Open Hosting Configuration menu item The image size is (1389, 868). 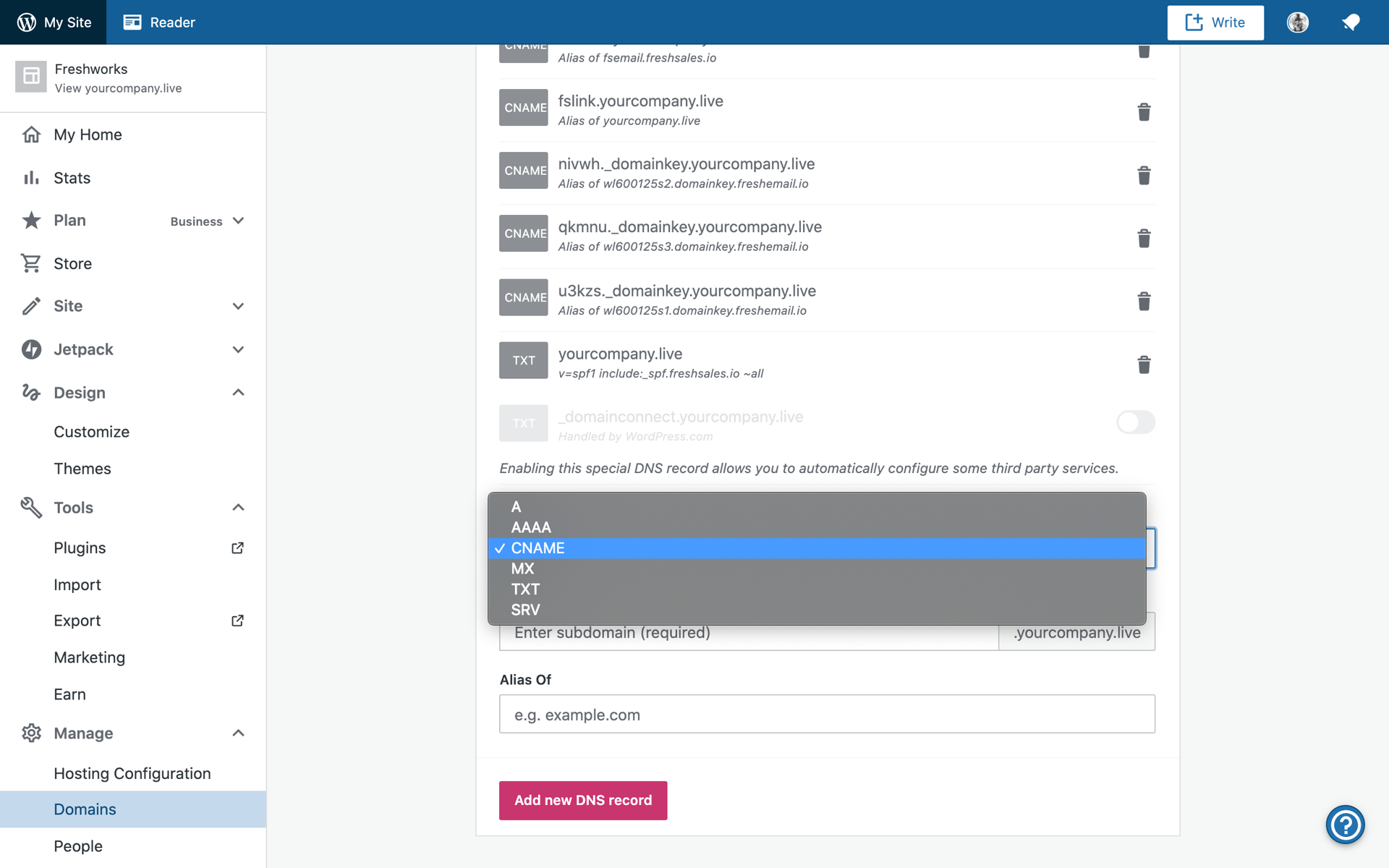pyautogui.click(x=132, y=773)
